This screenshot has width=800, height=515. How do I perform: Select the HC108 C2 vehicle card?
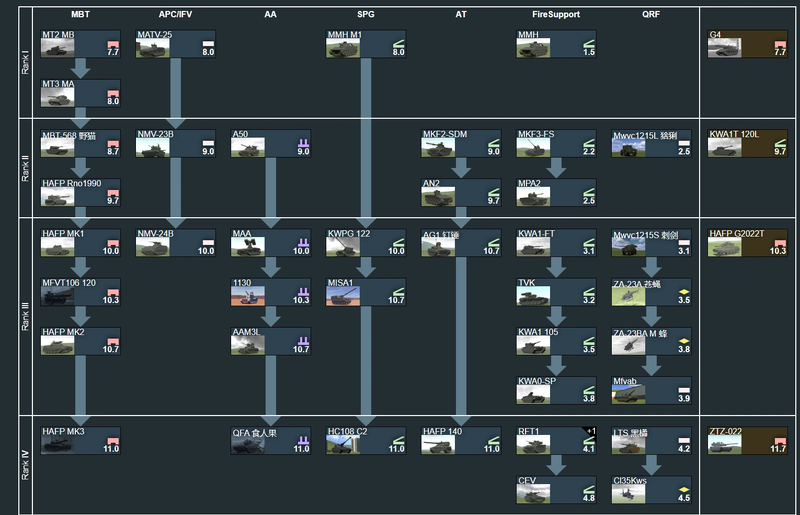[366, 440]
